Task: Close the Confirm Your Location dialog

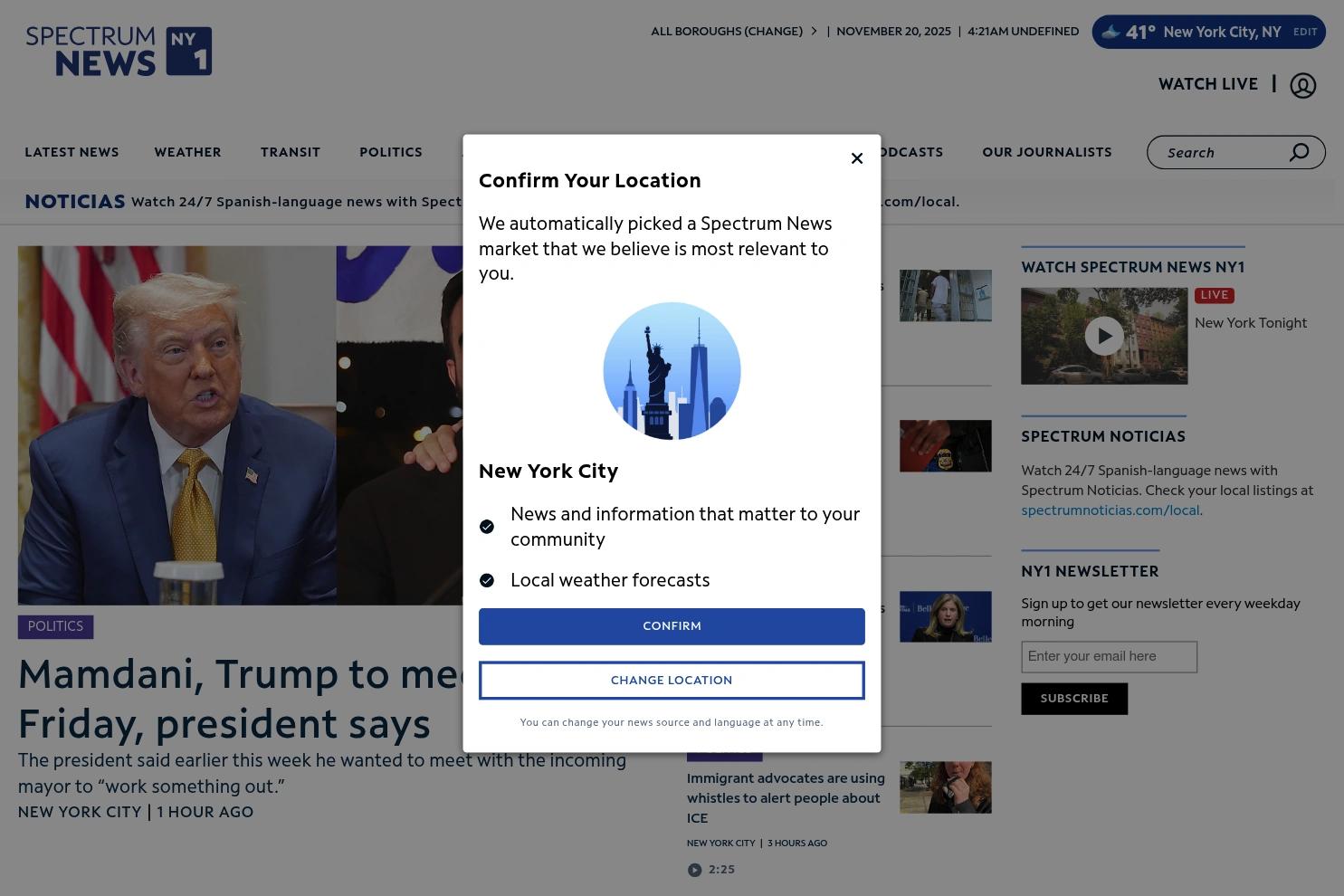Action: click(857, 158)
